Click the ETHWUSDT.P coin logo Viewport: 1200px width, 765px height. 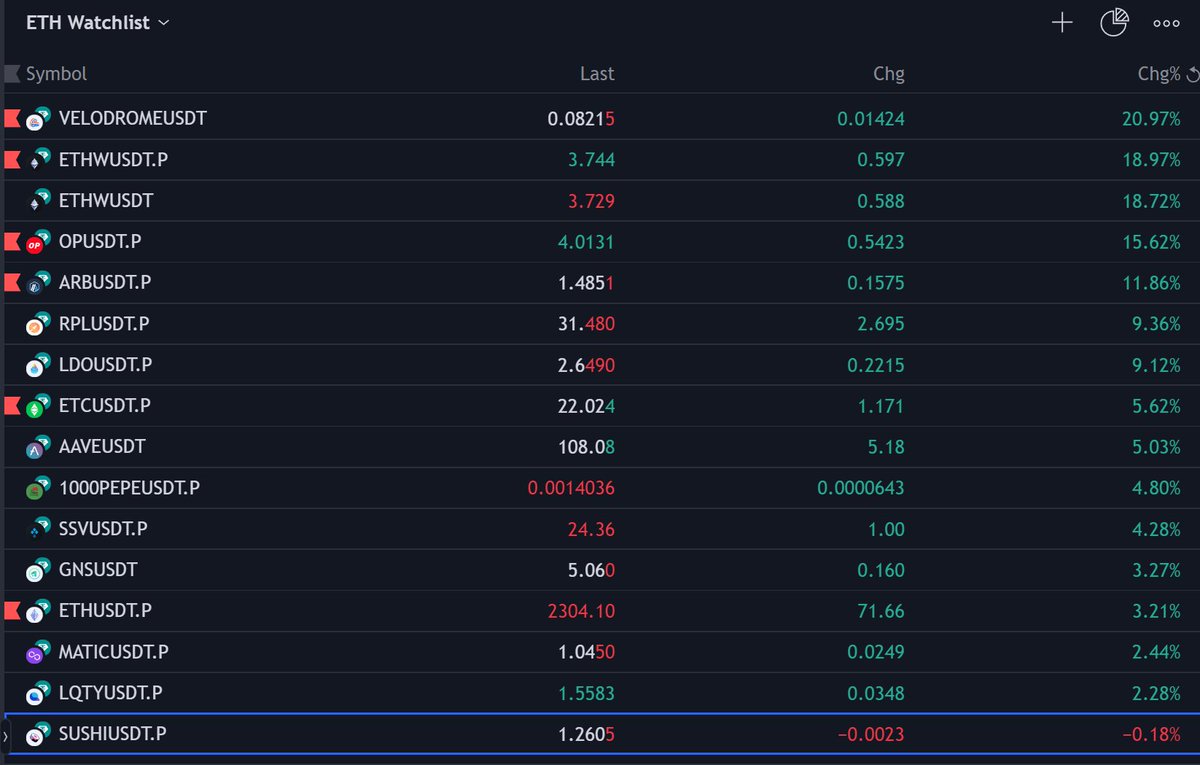pyautogui.click(x=38, y=160)
